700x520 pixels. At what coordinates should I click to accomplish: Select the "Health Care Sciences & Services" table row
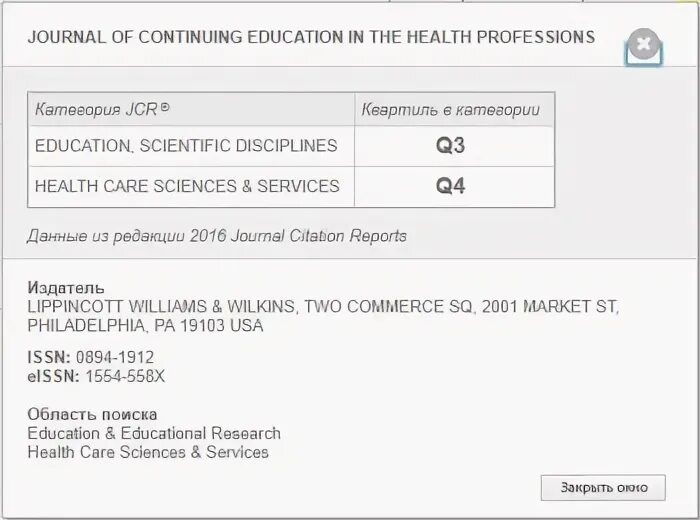coord(187,186)
